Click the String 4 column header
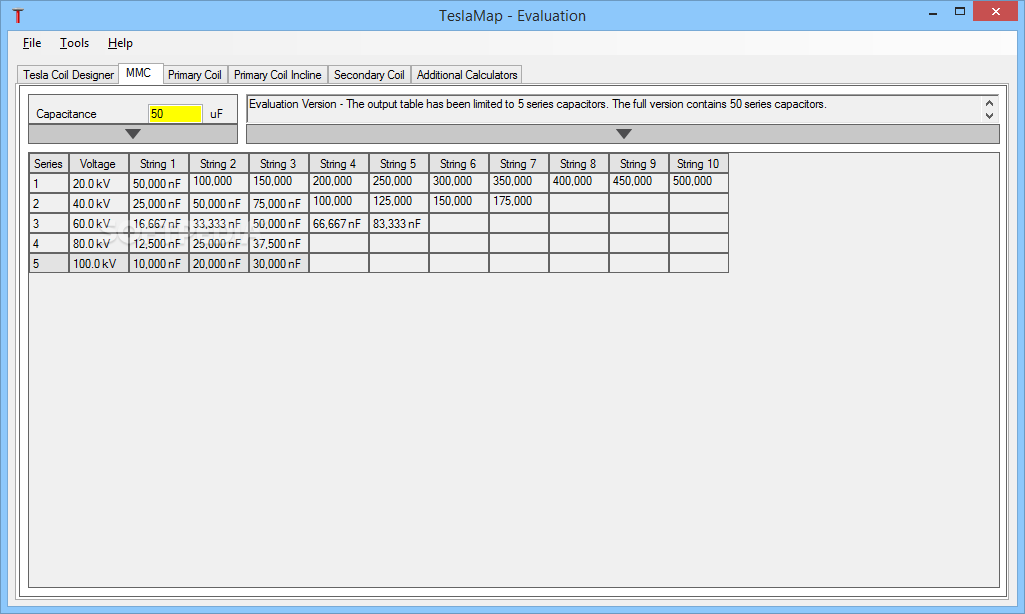 [339, 163]
